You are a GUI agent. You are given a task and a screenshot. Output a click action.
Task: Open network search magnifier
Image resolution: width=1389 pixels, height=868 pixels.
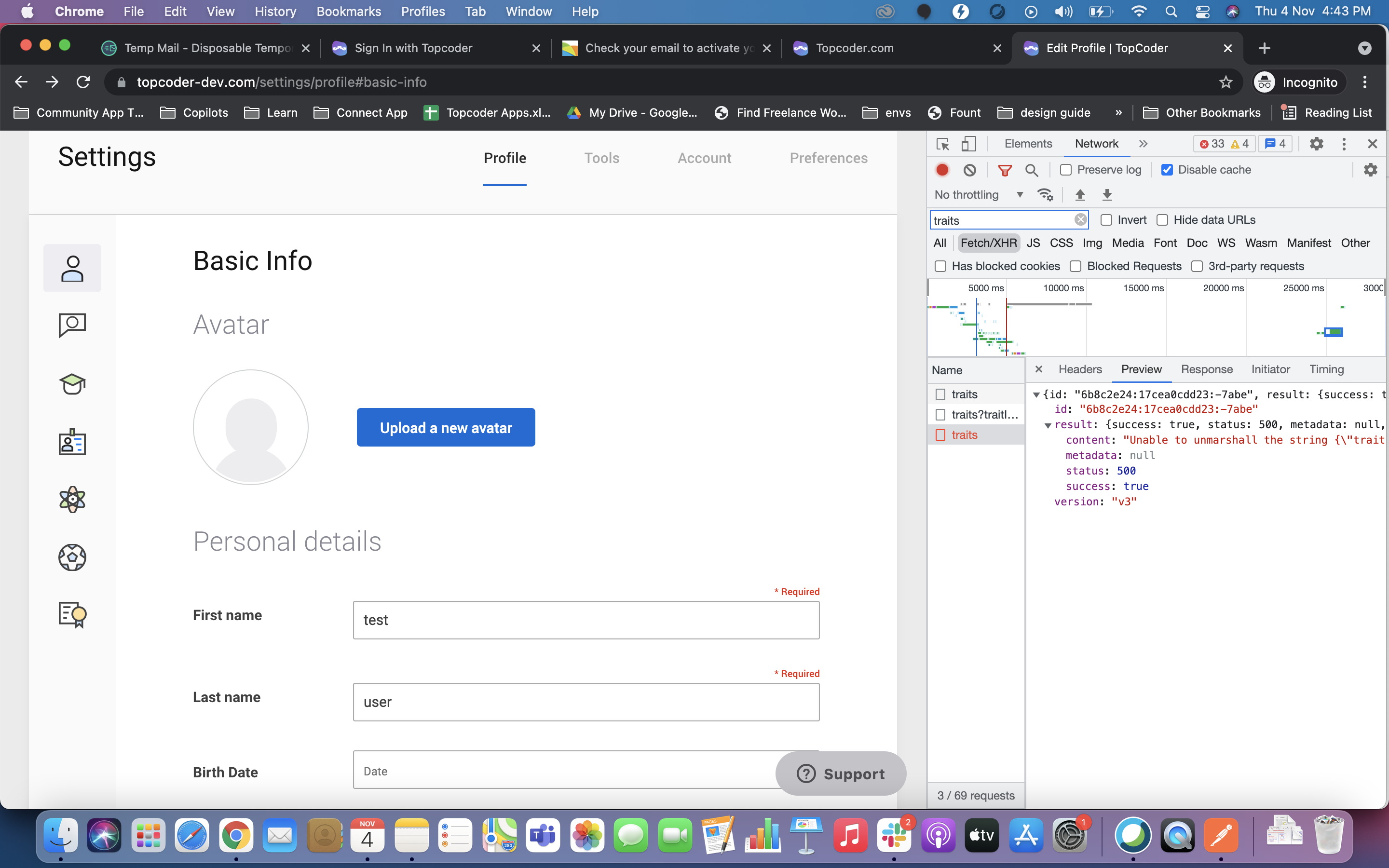pyautogui.click(x=1032, y=170)
